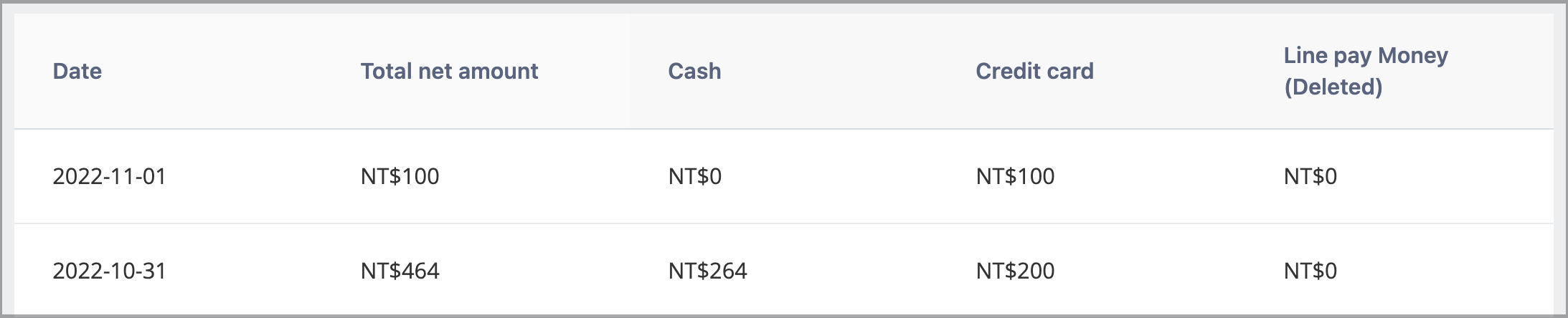Select the NT$264 cash value
This screenshot has height=318, width=1568.
707,271
